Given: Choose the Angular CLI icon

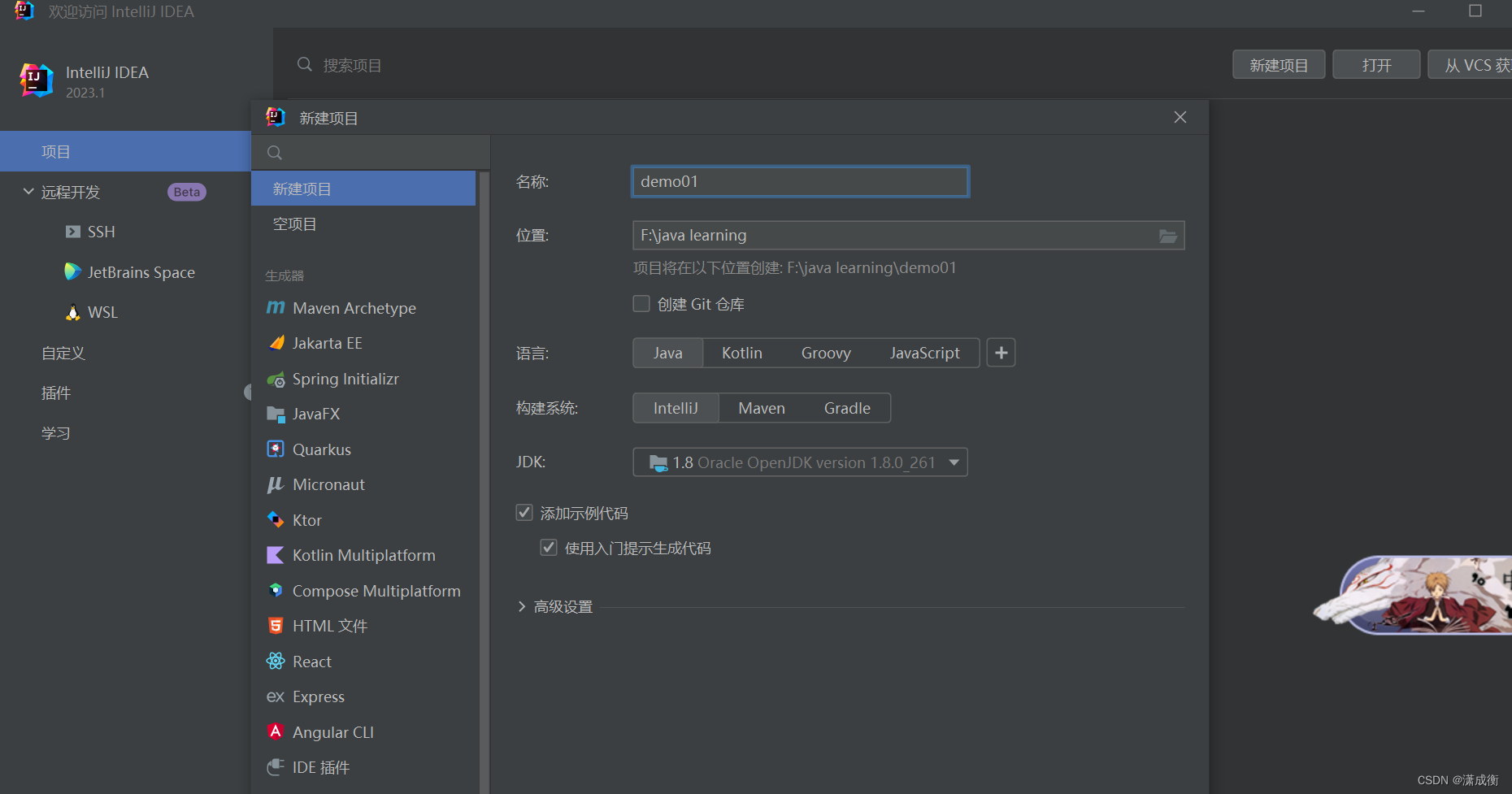Looking at the screenshot, I should (x=276, y=731).
